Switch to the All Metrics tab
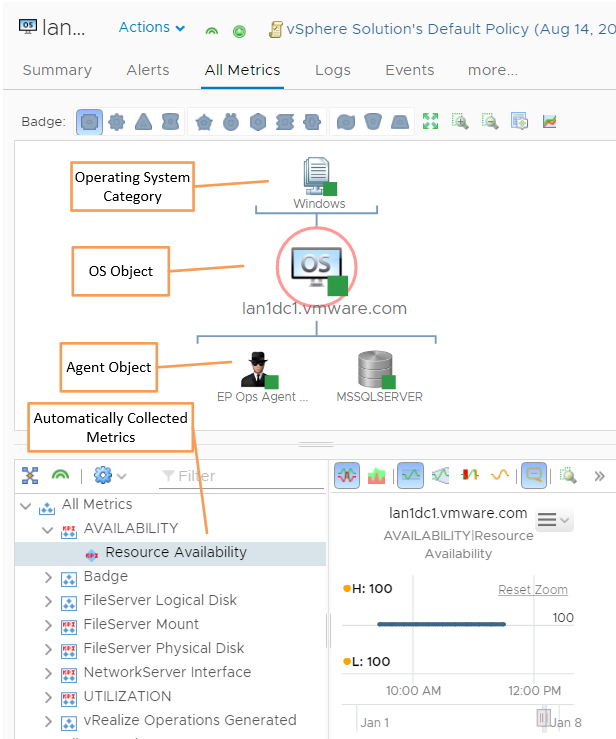The image size is (616, 739). pyautogui.click(x=242, y=70)
